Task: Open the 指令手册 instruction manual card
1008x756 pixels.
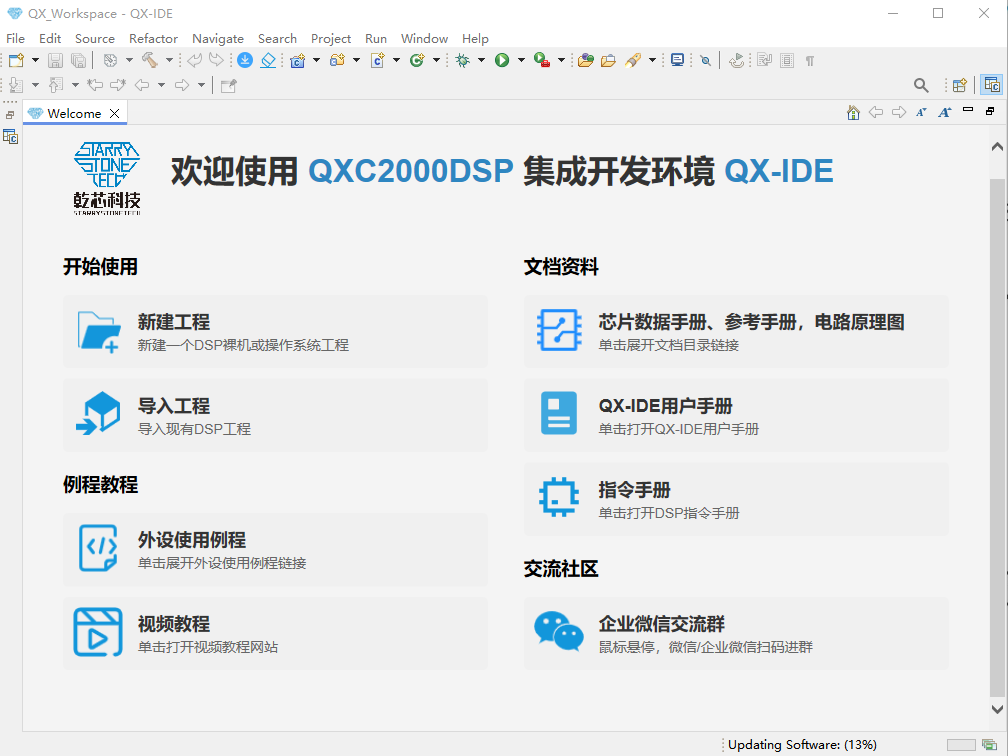Action: coord(736,499)
